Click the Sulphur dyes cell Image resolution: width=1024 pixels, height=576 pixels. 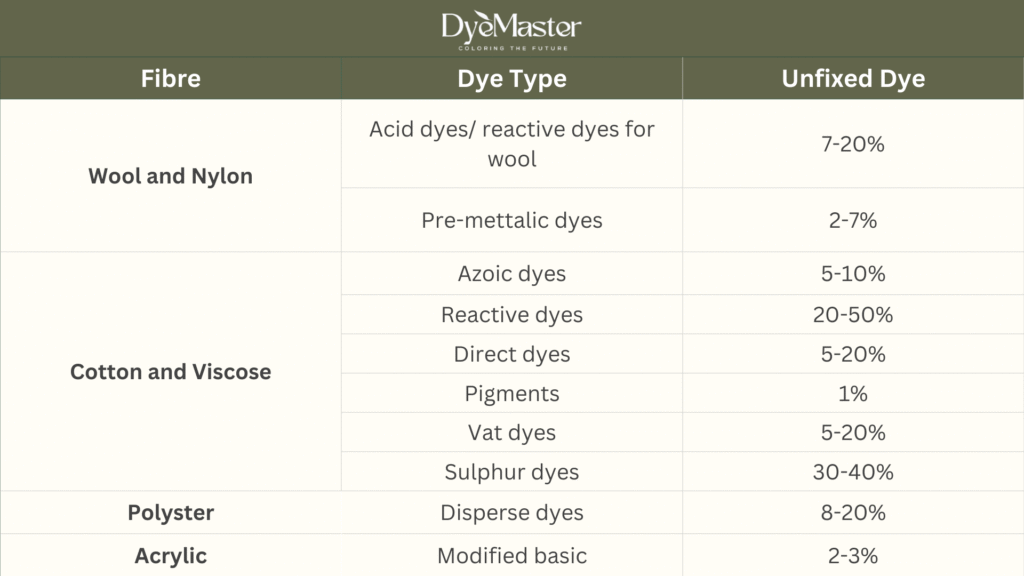pos(511,472)
